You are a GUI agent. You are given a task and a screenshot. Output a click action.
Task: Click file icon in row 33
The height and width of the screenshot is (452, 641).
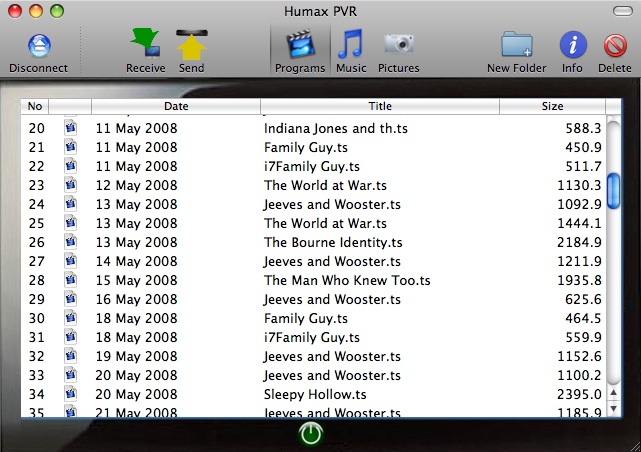pos(70,375)
